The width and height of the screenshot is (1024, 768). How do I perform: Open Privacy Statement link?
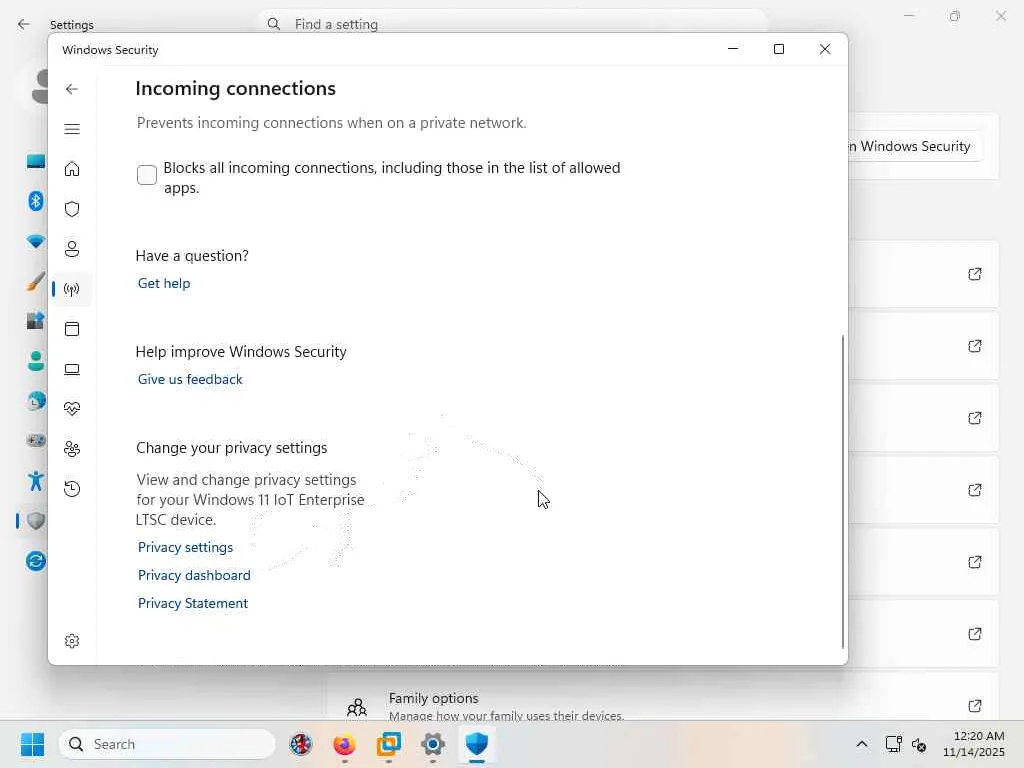tap(193, 603)
